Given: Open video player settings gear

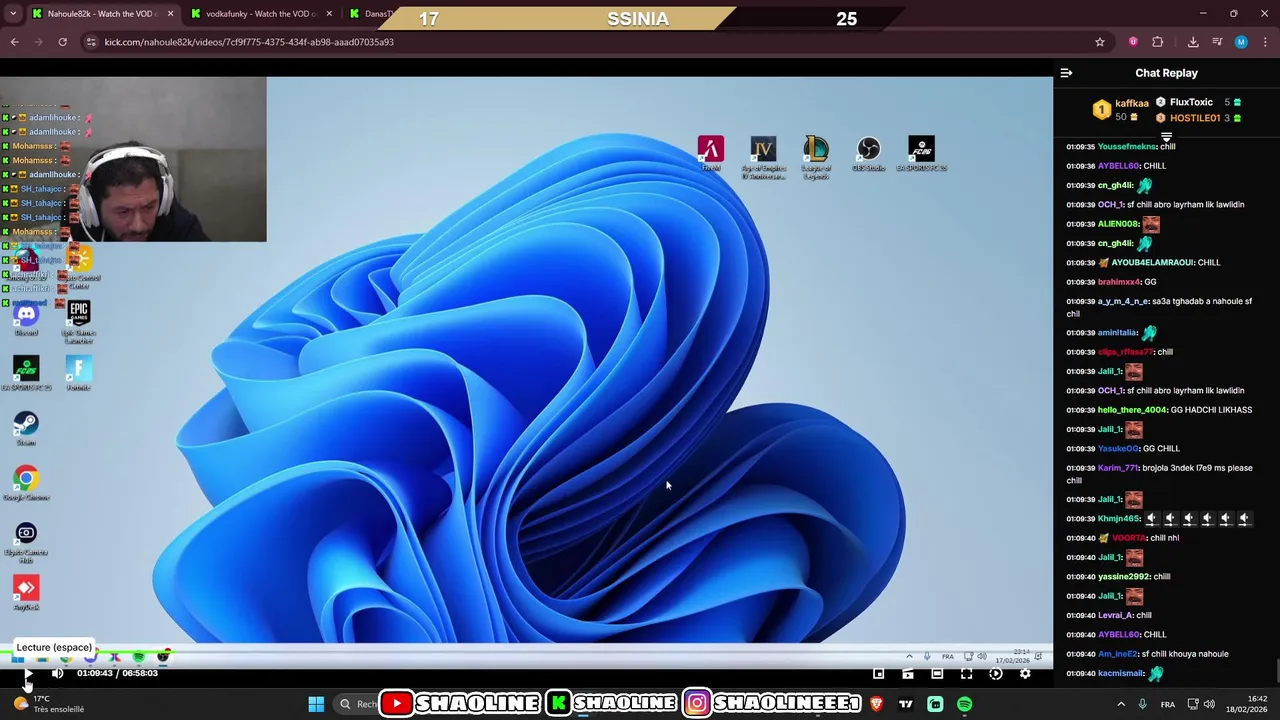Looking at the screenshot, I should [x=1025, y=674].
